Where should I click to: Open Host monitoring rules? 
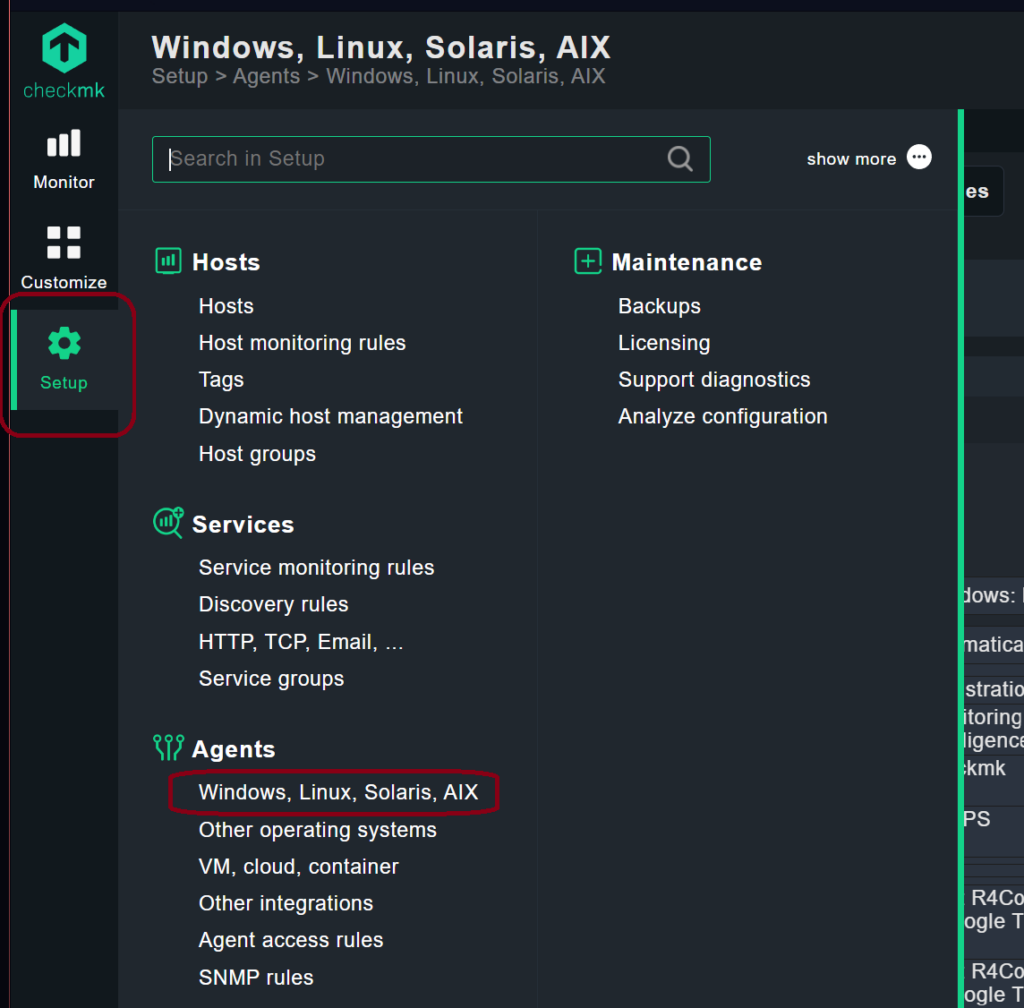302,343
